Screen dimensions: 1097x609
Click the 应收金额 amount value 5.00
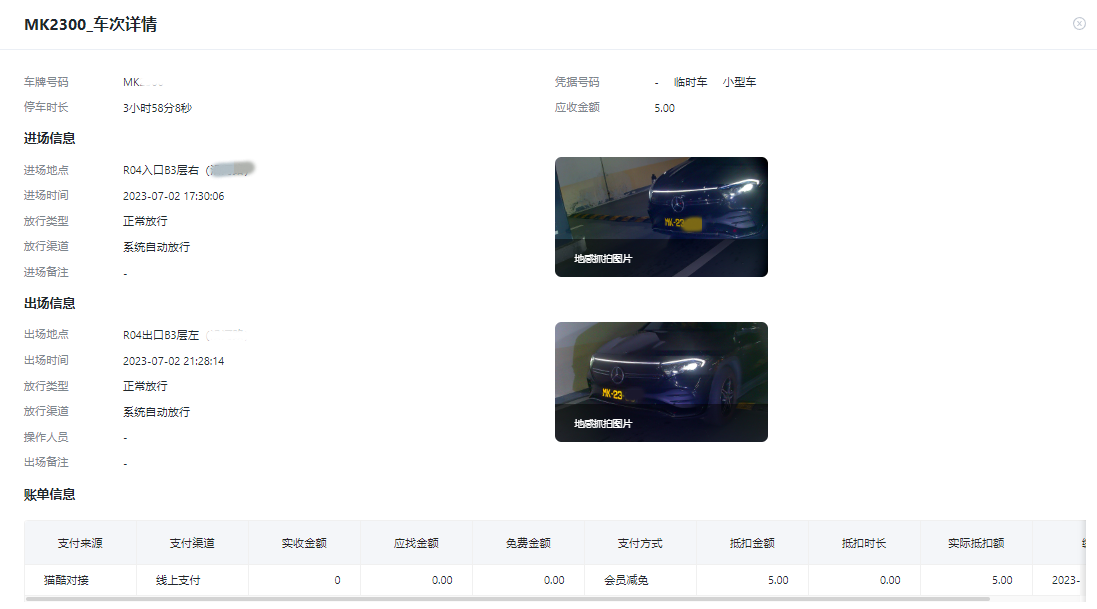[x=664, y=108]
